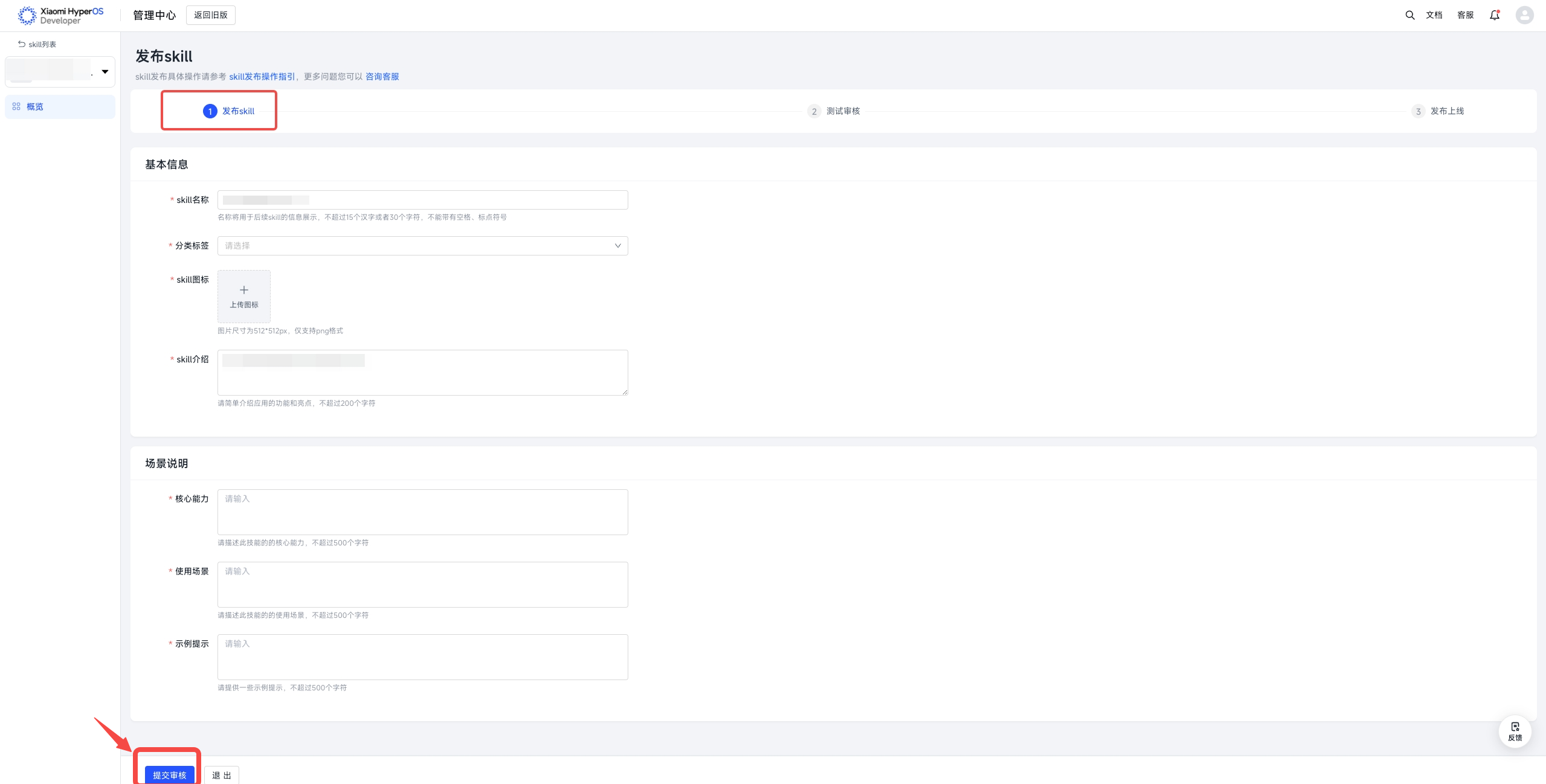Click the plus icon to upload skill icon

(243, 291)
